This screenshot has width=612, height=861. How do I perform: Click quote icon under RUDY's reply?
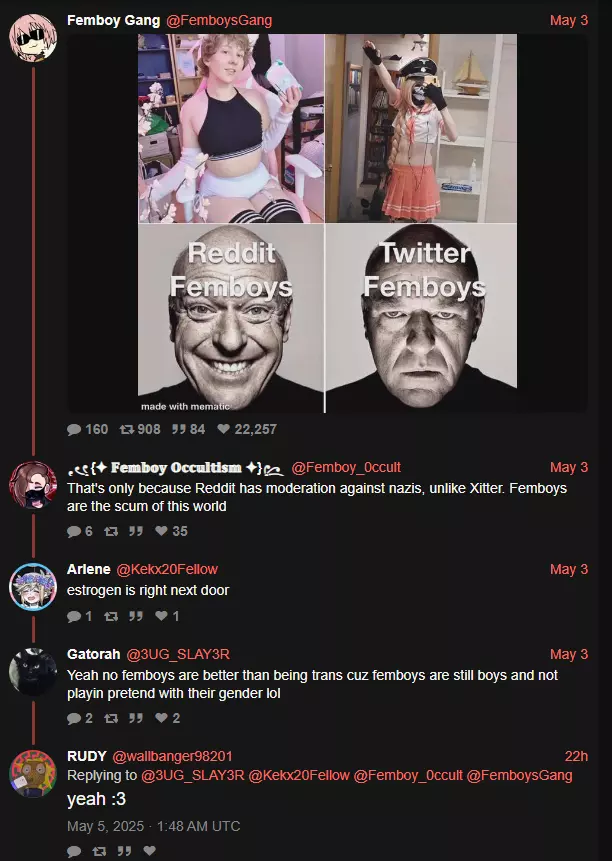point(125,851)
